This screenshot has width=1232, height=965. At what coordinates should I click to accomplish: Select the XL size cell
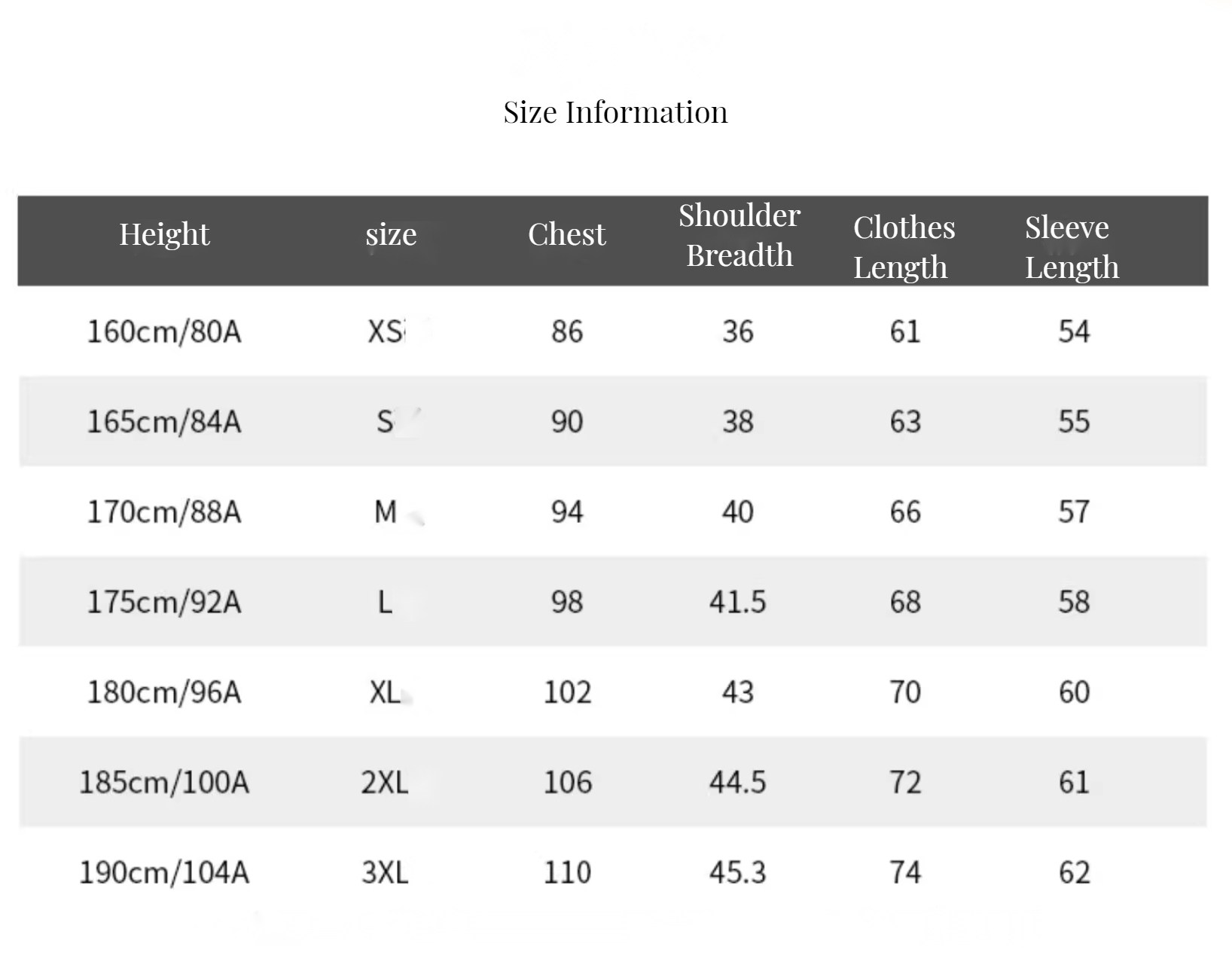pos(385,692)
